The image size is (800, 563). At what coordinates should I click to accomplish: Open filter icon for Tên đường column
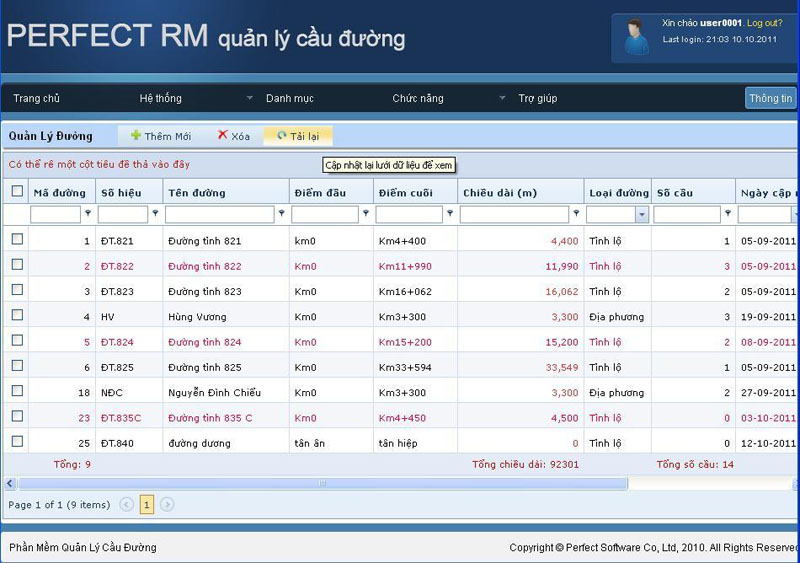coord(282,213)
